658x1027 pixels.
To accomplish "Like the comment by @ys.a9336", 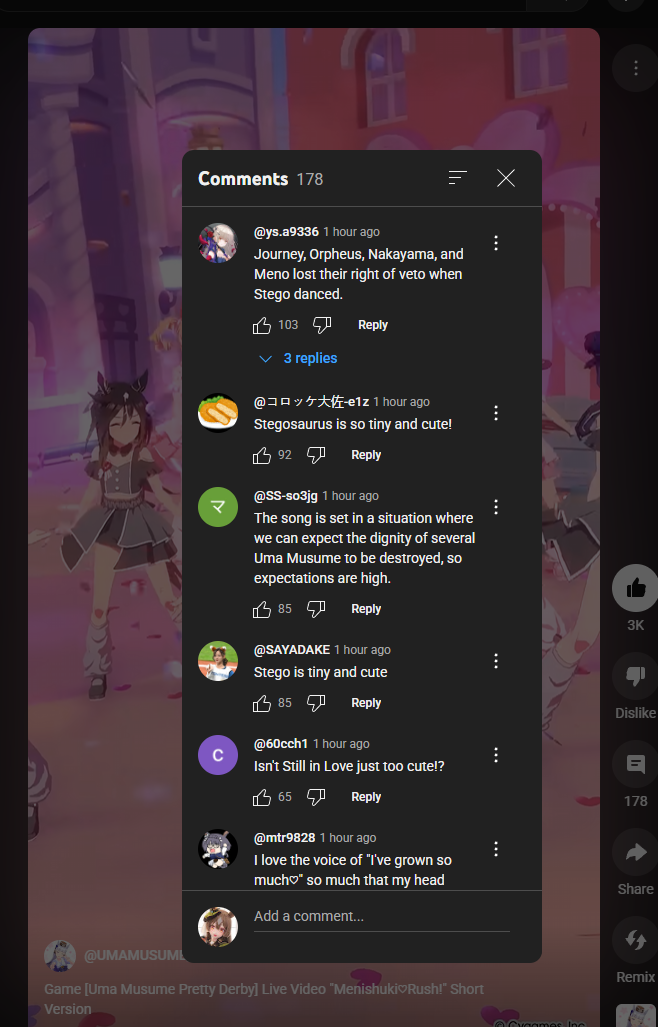I will tap(262, 326).
